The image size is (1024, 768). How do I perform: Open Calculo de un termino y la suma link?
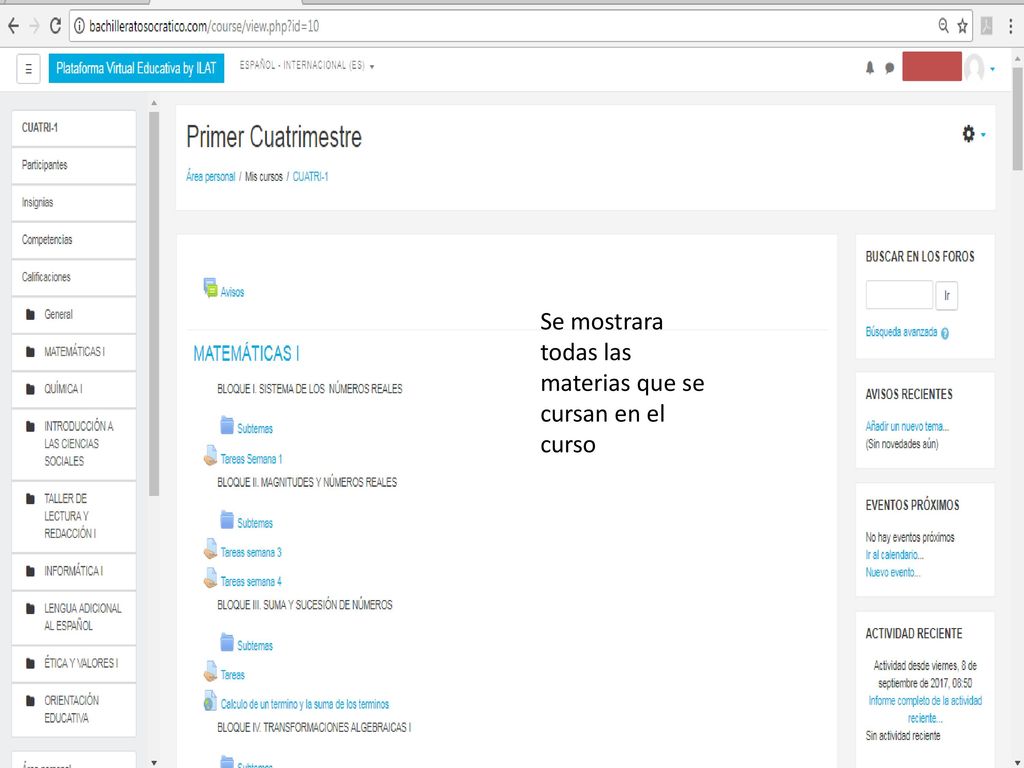(304, 705)
